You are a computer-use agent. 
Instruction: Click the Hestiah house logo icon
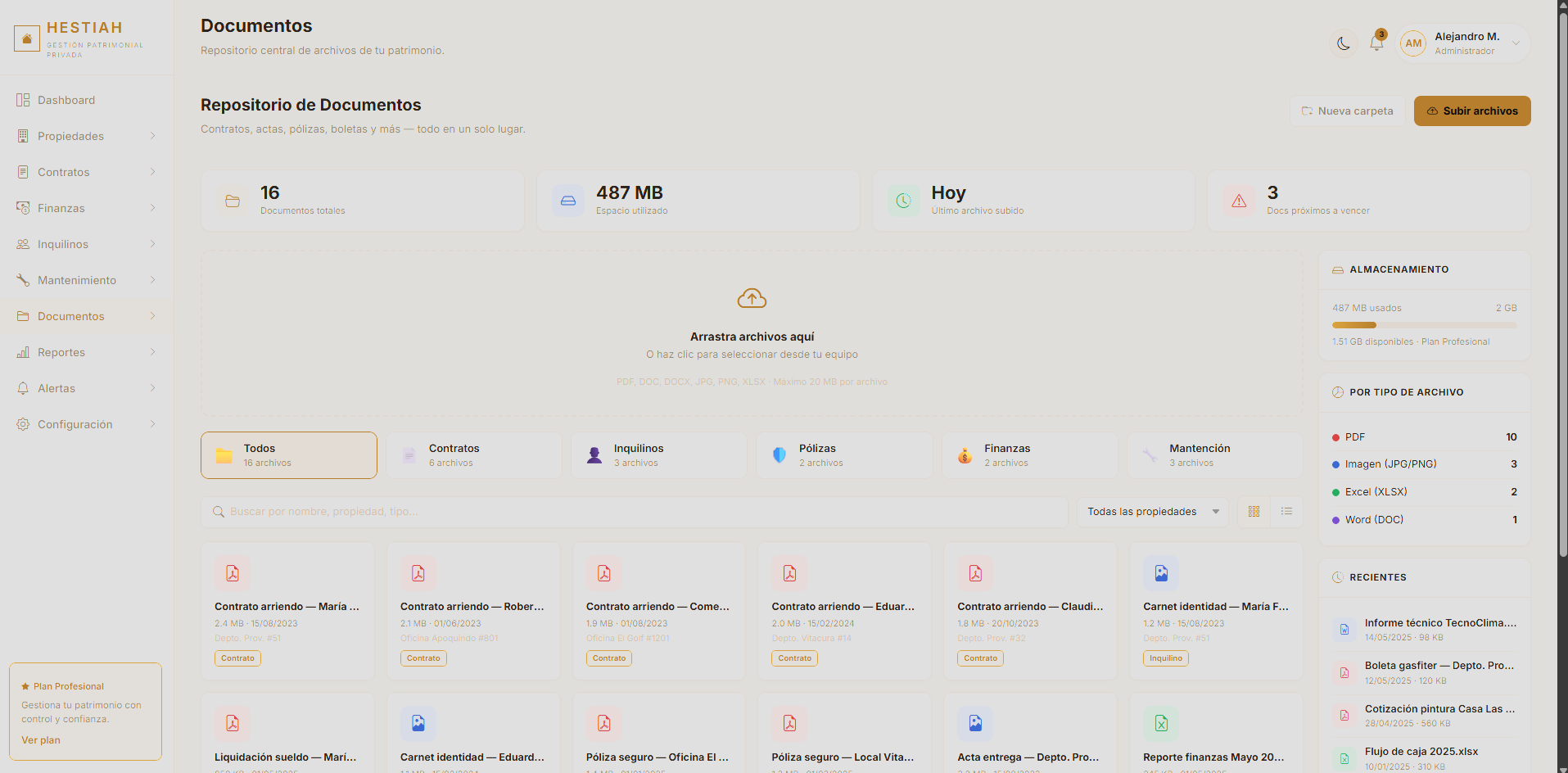[x=27, y=38]
